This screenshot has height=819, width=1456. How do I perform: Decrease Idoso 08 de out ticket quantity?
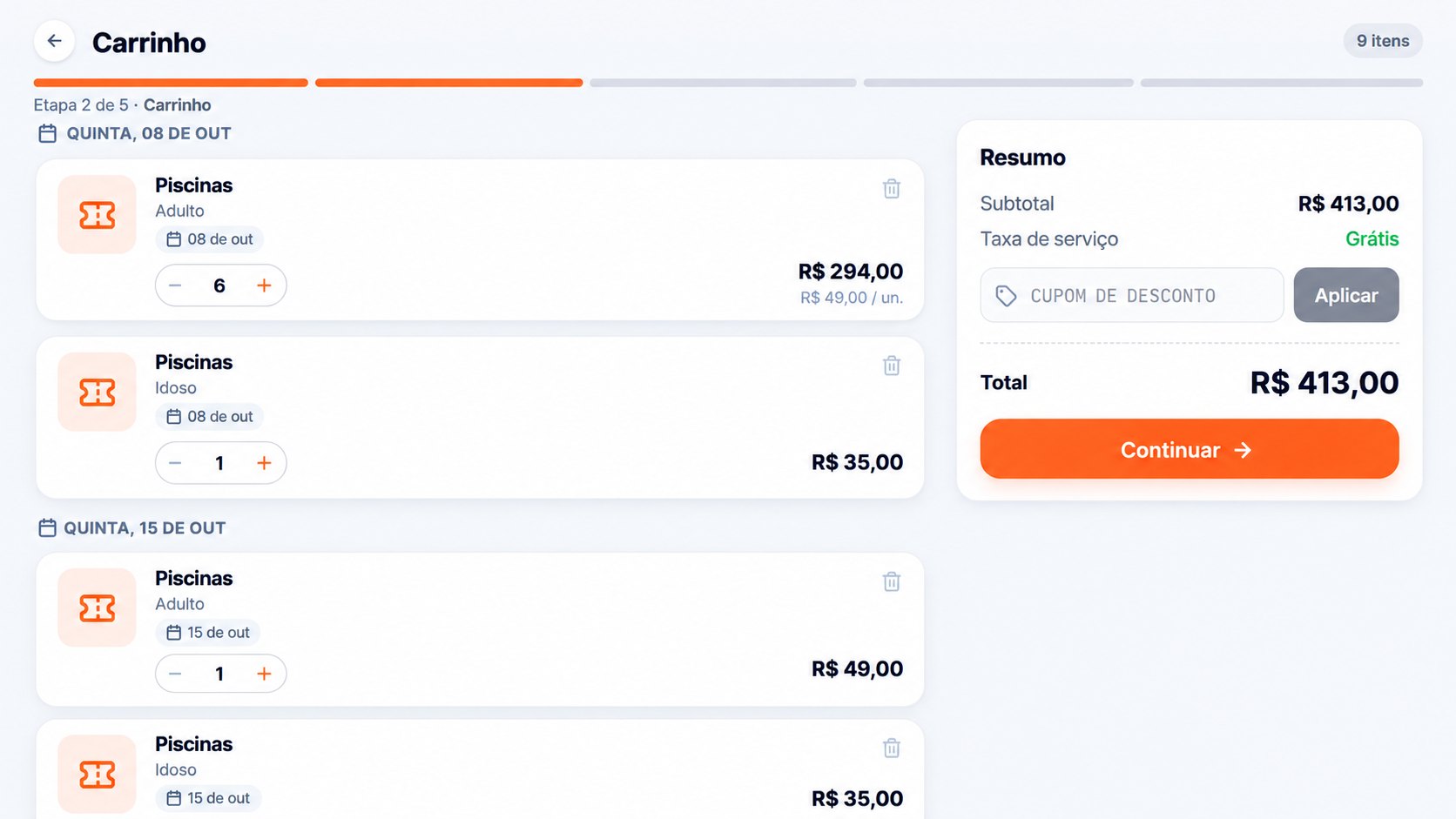(x=175, y=463)
